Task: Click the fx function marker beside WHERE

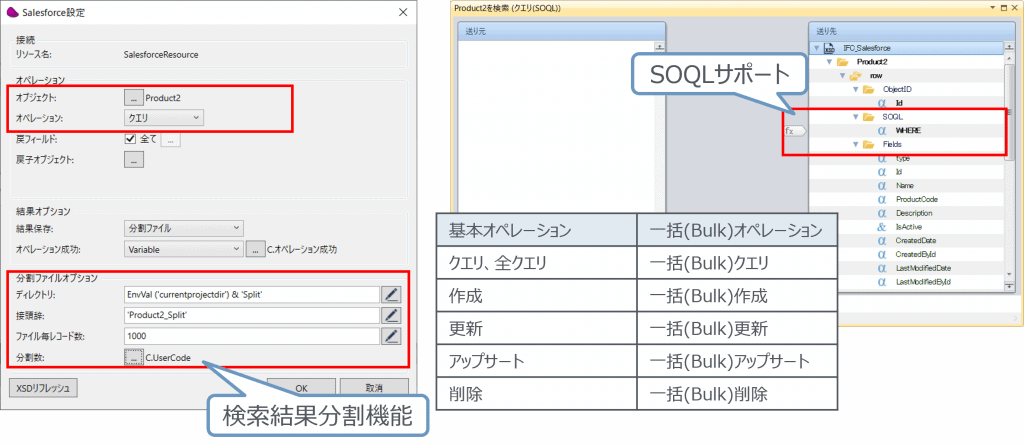Action: pyautogui.click(x=793, y=131)
